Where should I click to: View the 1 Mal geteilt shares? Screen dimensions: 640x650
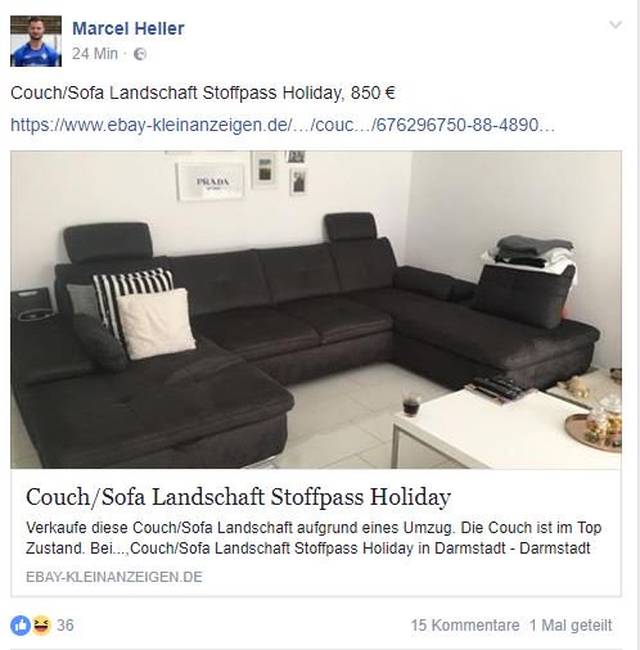pyautogui.click(x=571, y=626)
